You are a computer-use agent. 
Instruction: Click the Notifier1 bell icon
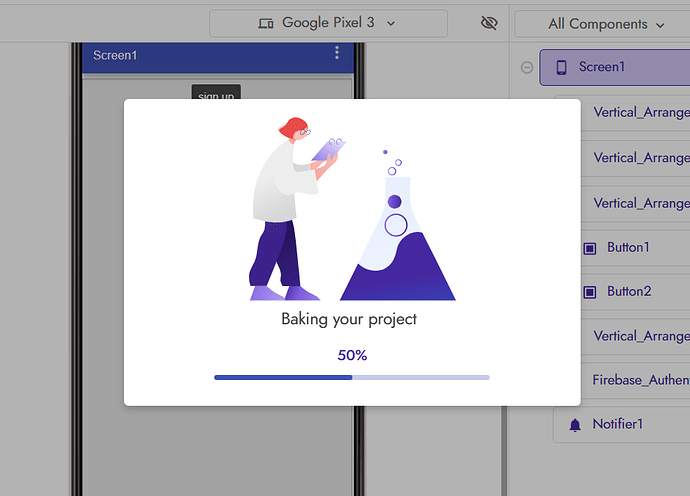click(574, 425)
